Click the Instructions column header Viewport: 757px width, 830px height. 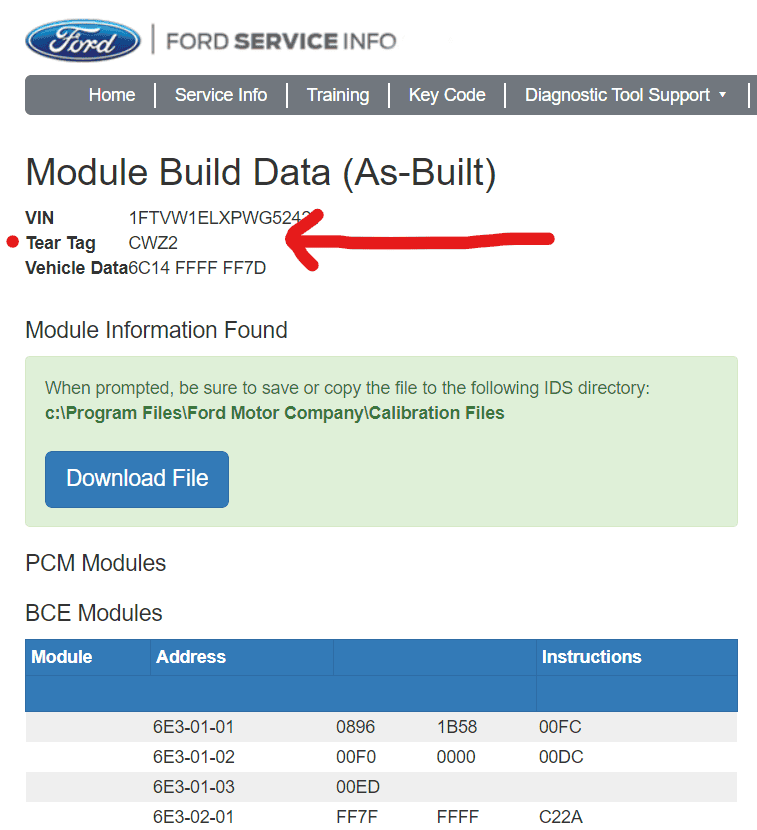[591, 657]
